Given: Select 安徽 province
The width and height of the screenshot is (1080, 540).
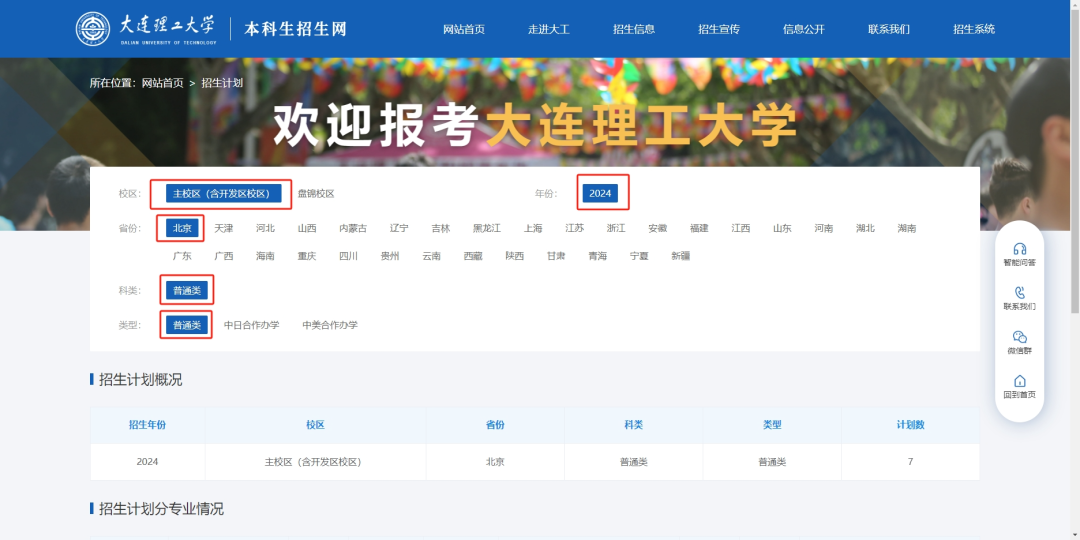Looking at the screenshot, I should click(657, 228).
